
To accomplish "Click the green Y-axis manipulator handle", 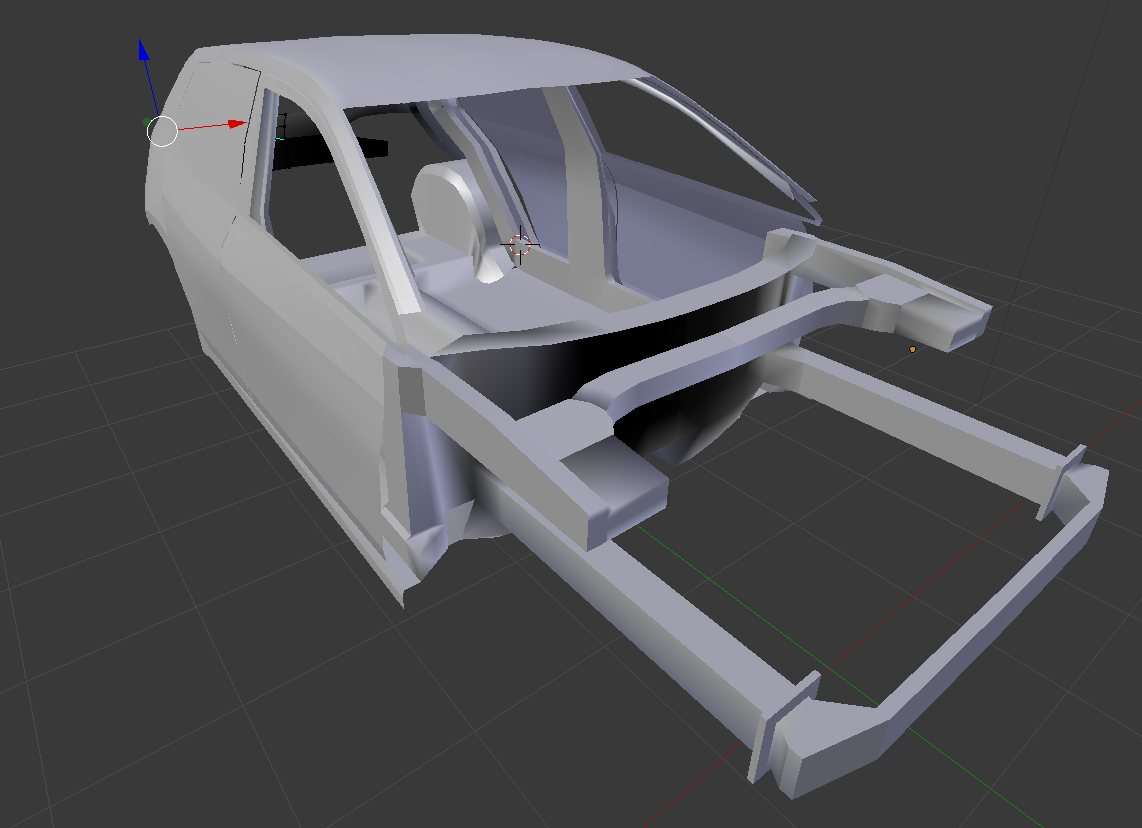I will (x=147, y=122).
